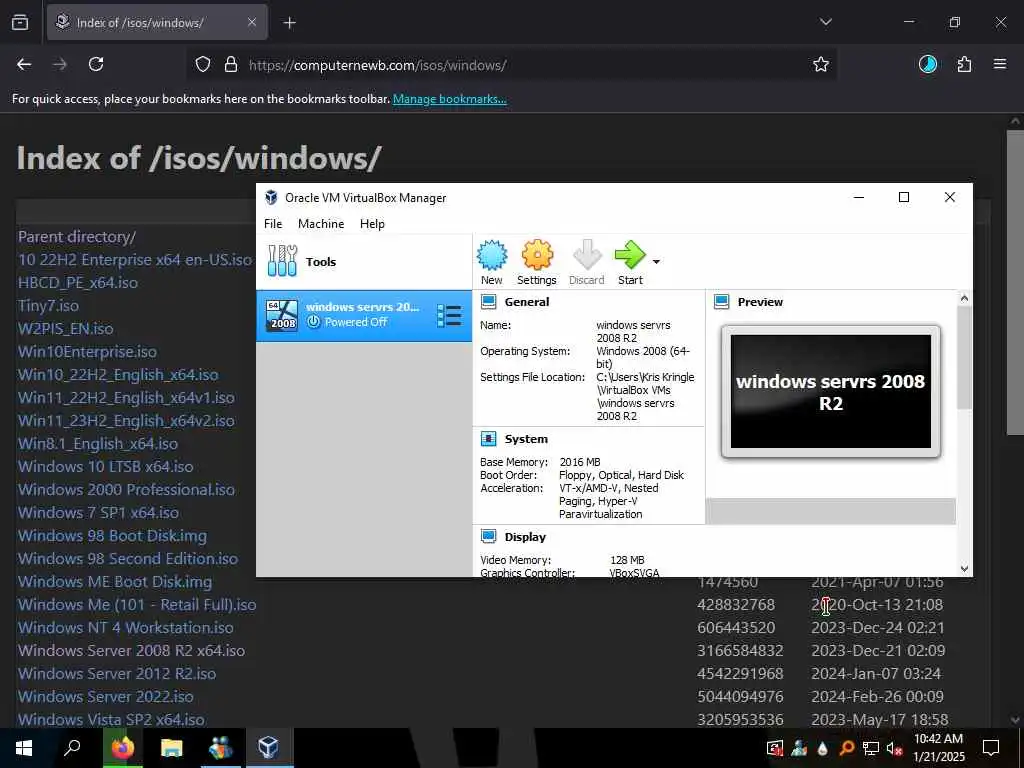The width and height of the screenshot is (1024, 768).
Task: Click the size value 3166584832
Action: coord(740,650)
